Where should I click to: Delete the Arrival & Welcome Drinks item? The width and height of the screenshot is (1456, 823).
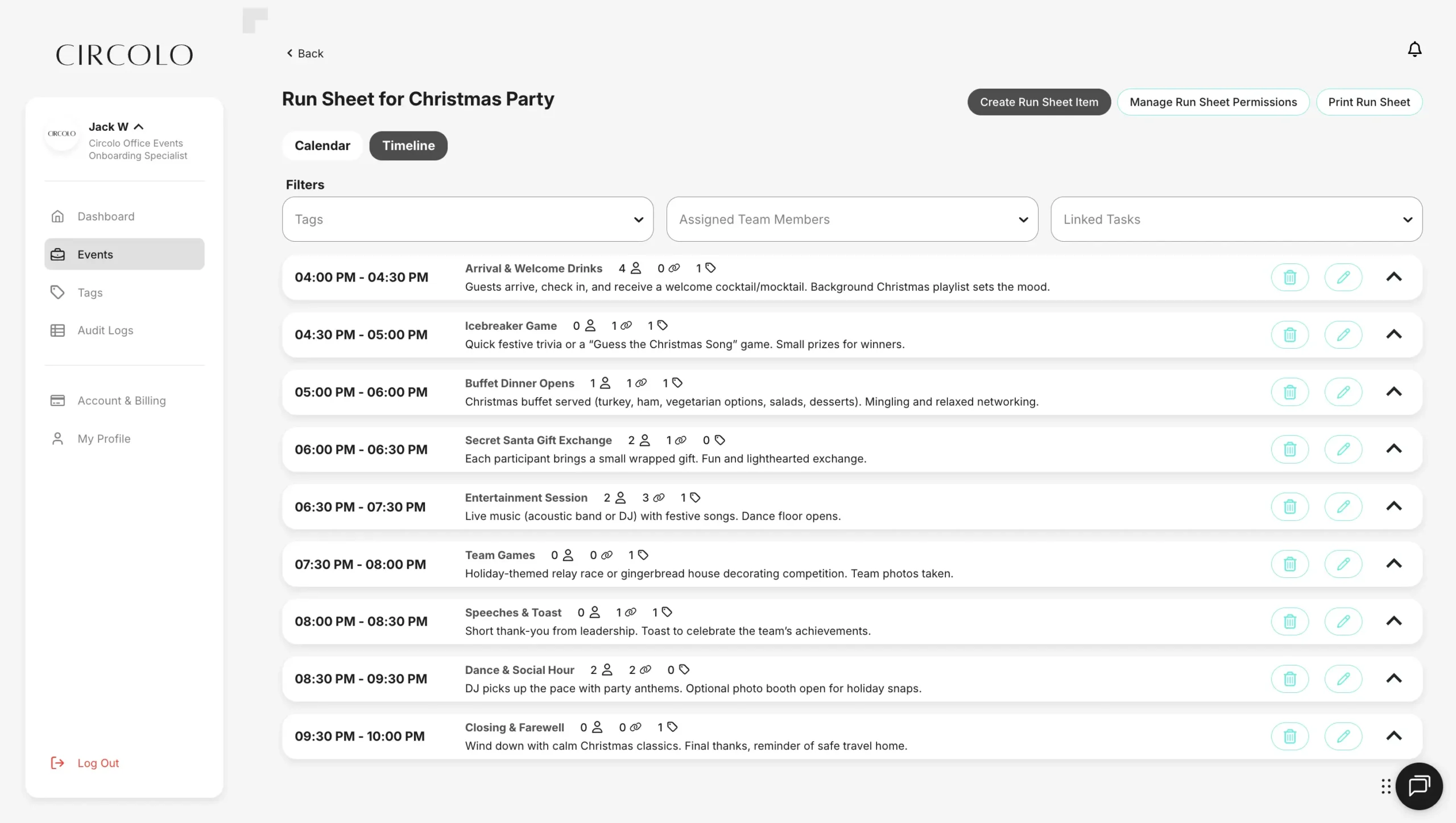click(1289, 278)
